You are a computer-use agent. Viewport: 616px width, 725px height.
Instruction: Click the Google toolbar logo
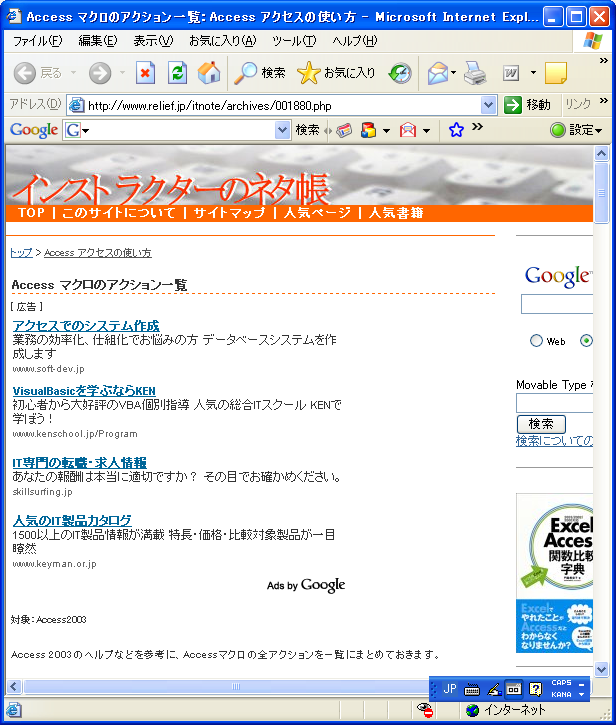tap(34, 130)
